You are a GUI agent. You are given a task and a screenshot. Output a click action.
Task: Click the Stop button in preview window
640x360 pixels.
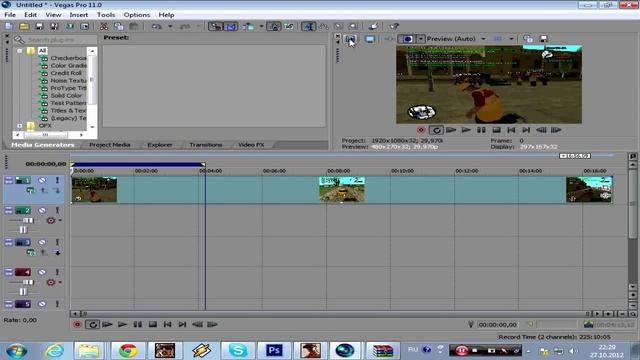pos(496,130)
